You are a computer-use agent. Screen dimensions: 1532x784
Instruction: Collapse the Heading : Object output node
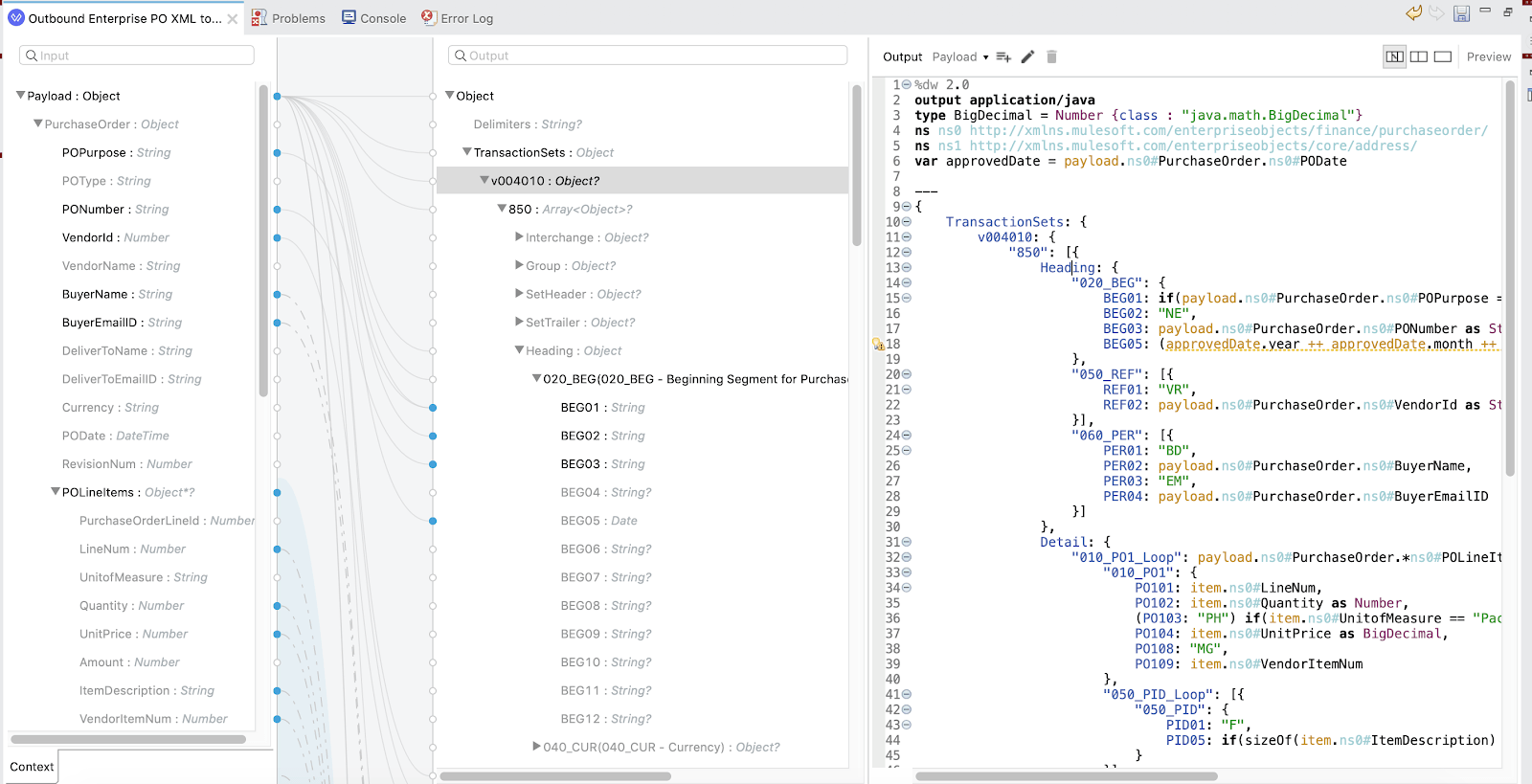tap(519, 350)
